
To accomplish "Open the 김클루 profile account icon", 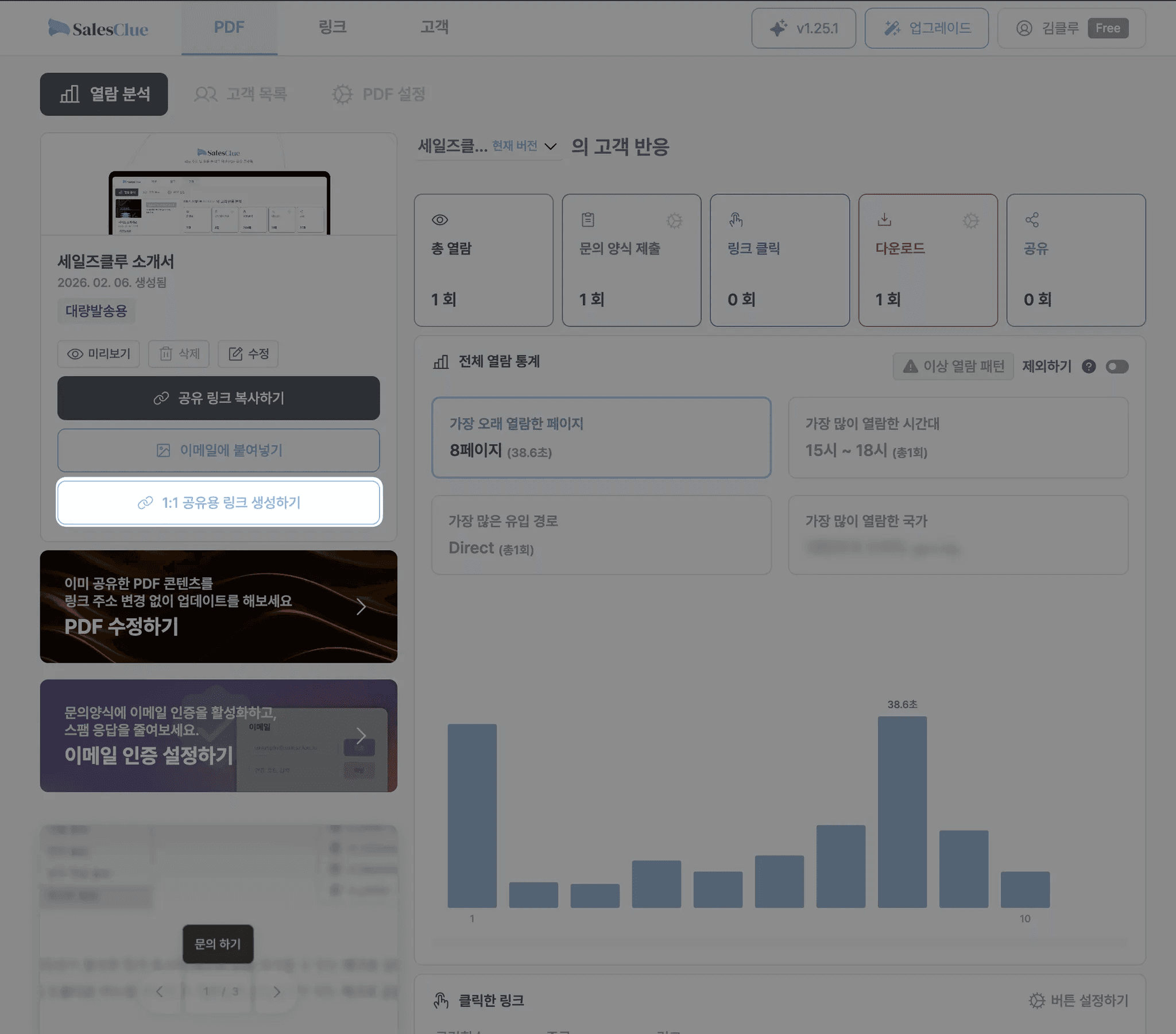I will [x=1024, y=28].
